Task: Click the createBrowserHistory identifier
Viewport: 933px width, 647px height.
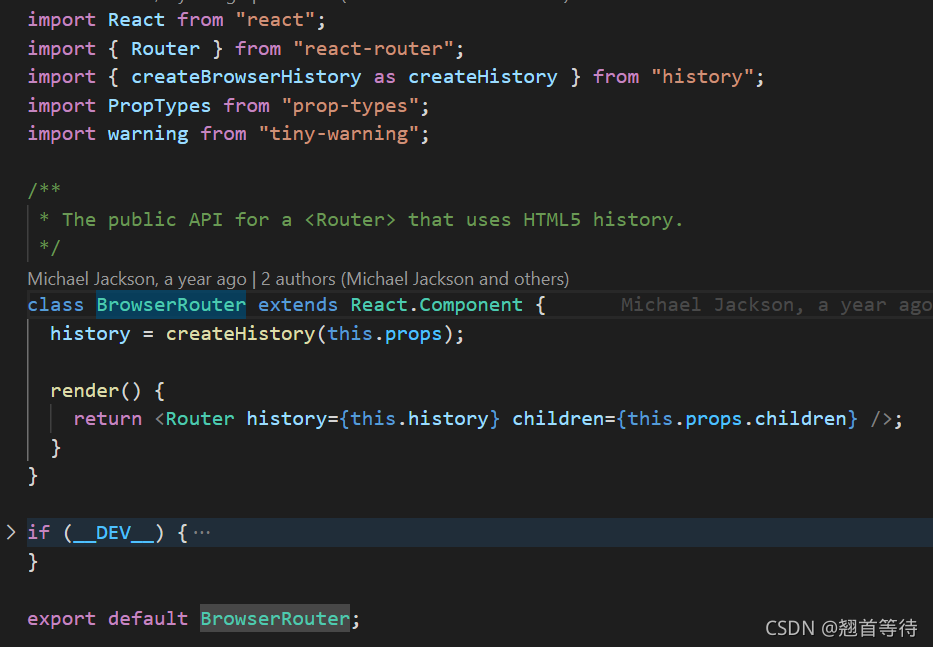Action: (246, 77)
